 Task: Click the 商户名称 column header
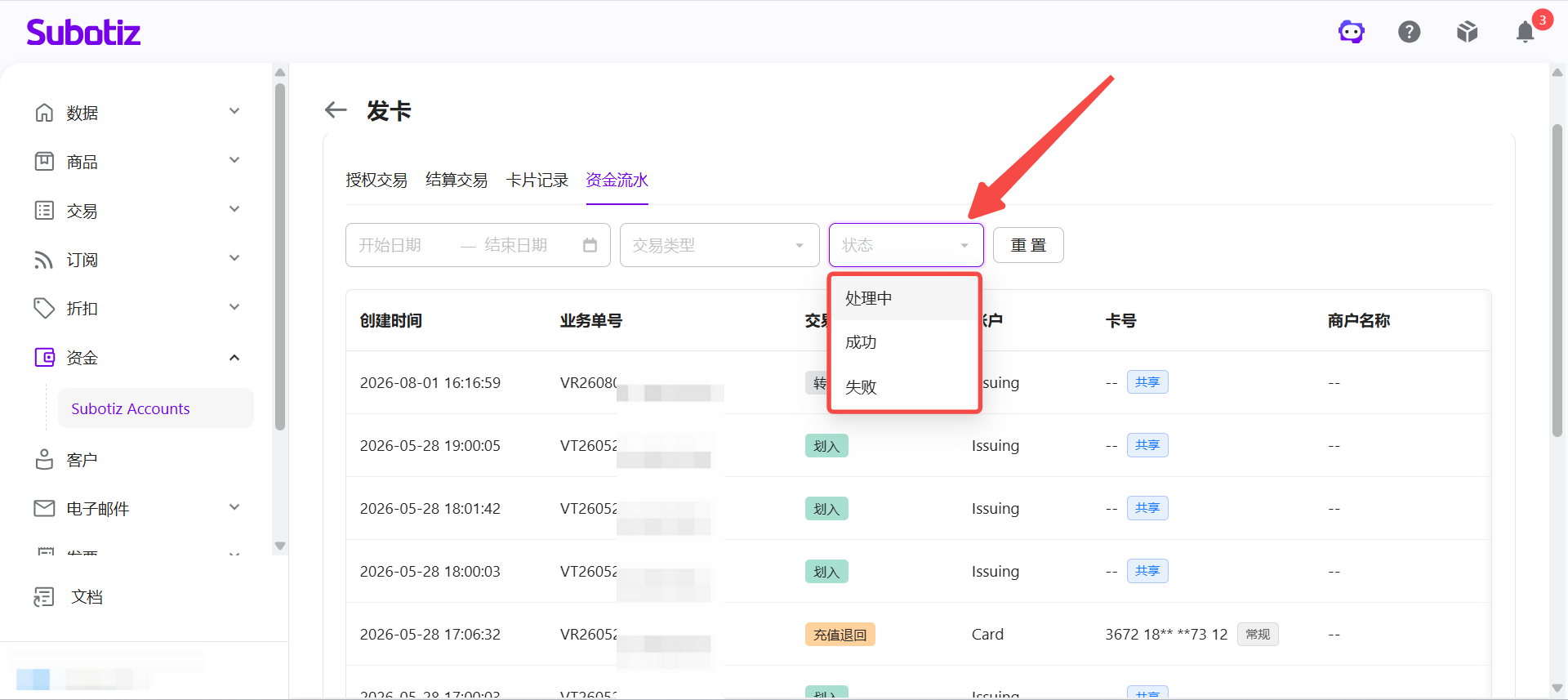[1359, 321]
